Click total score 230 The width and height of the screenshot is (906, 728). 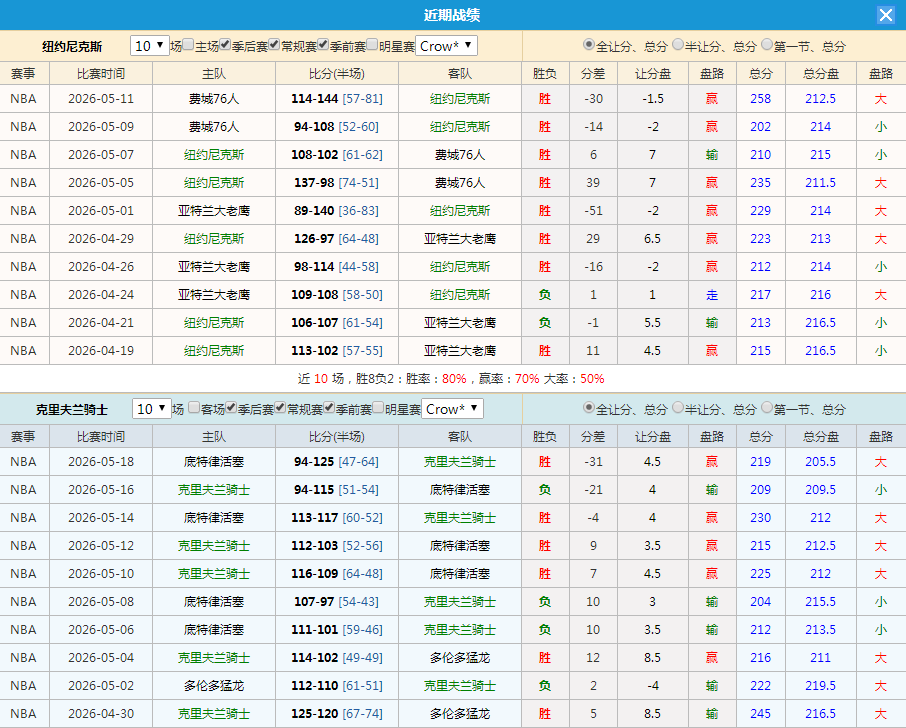coord(760,518)
